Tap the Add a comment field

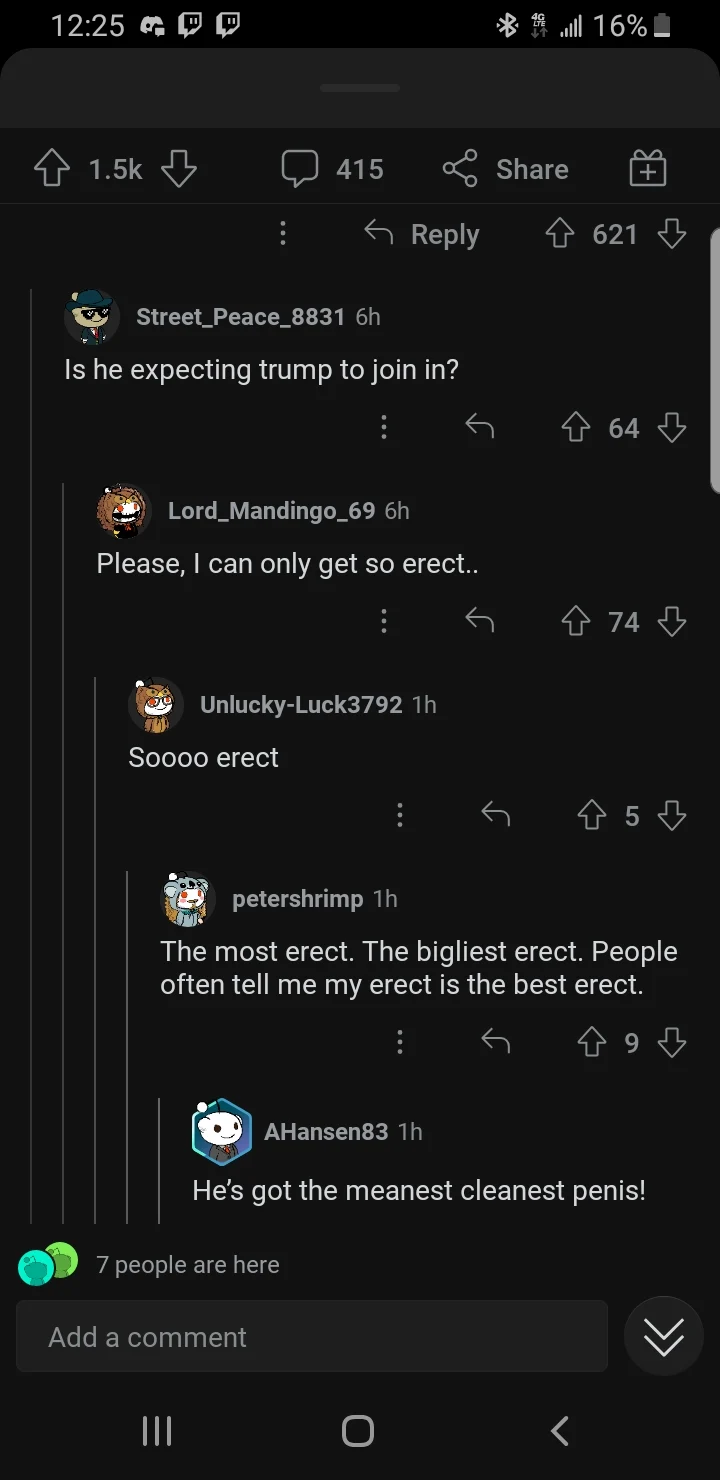tap(311, 1336)
